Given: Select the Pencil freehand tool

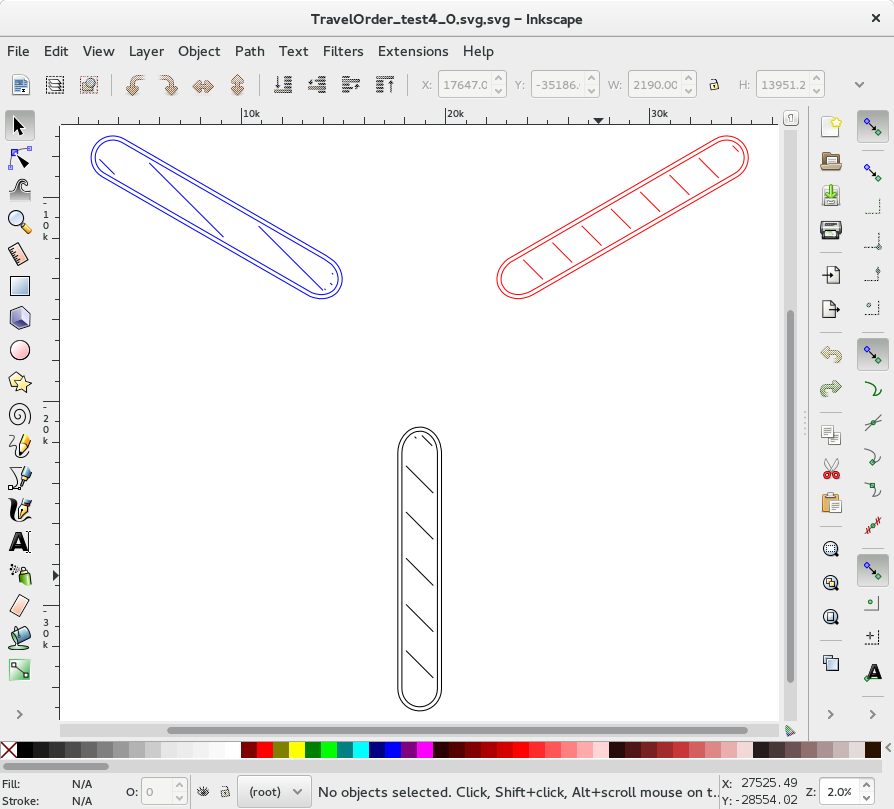Looking at the screenshot, I should coord(19,446).
